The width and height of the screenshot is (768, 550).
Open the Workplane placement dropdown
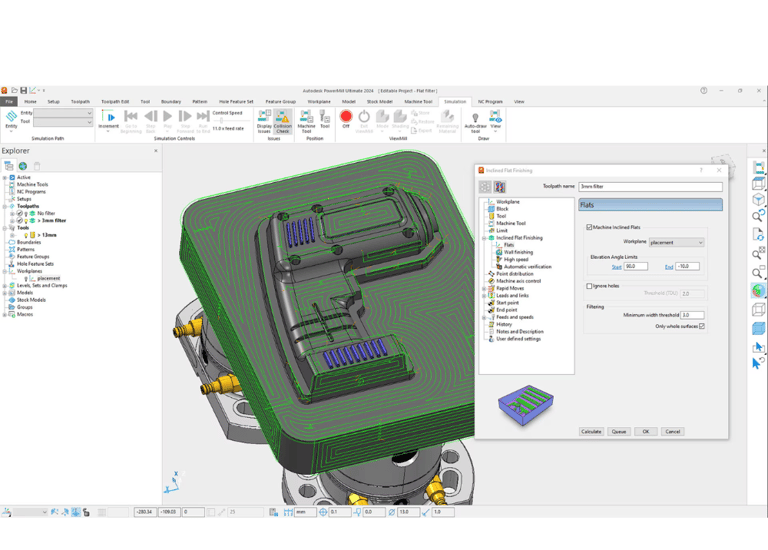pos(676,242)
